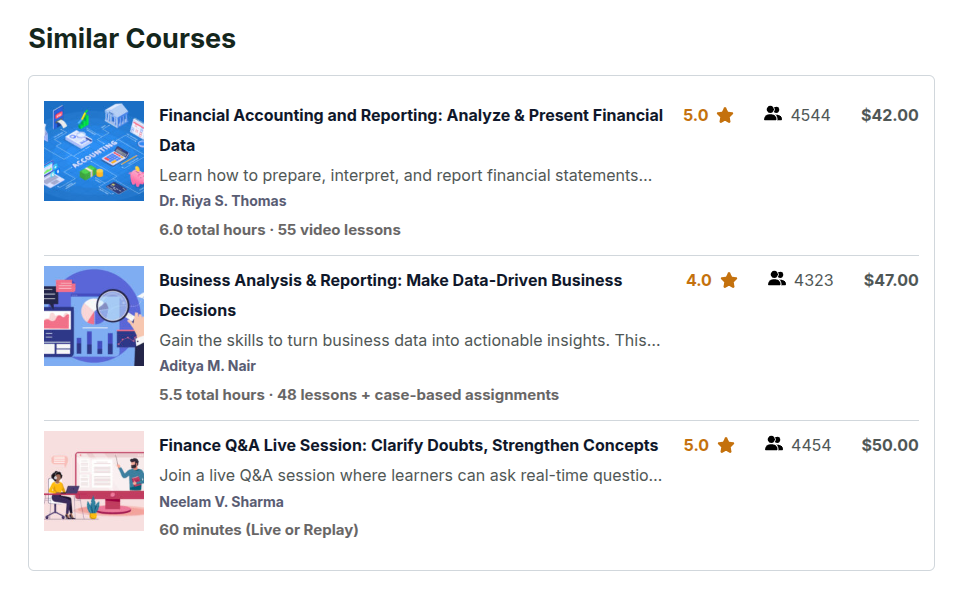Select the live Q&A session thumbnail
Image resolution: width=963 pixels, height=602 pixels.
[94, 481]
